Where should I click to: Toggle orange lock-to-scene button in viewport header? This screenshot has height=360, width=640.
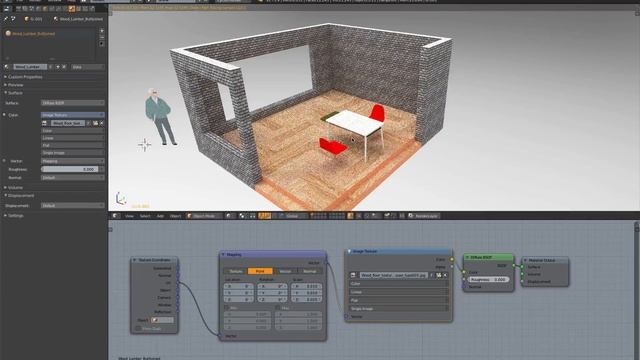(x=350, y=216)
